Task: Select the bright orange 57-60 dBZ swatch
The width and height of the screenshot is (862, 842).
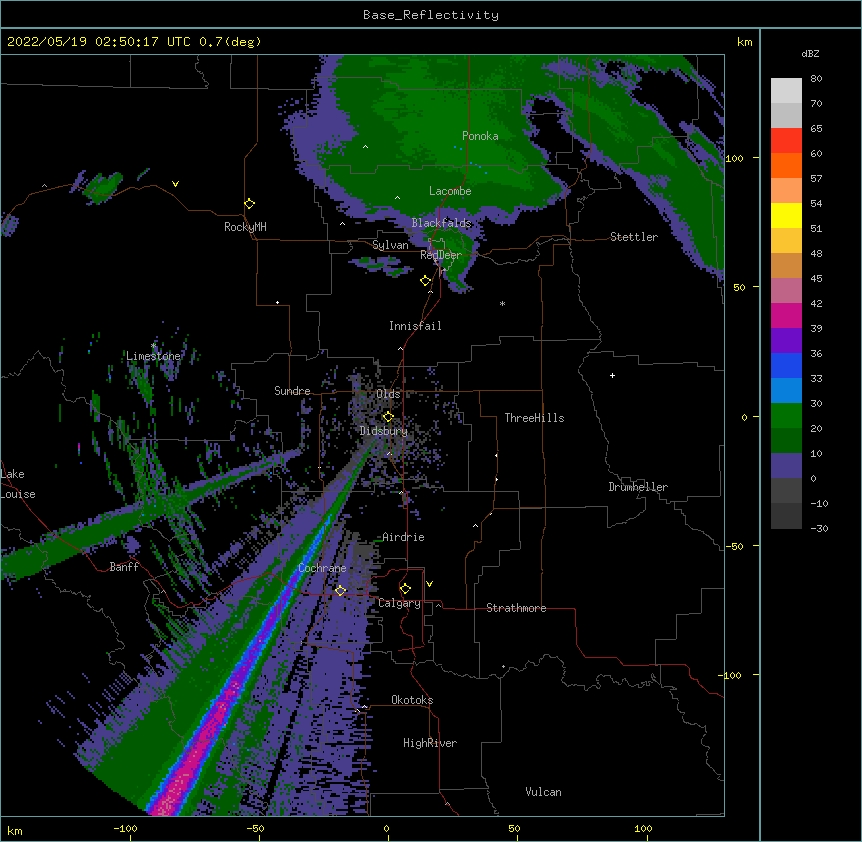Action: [x=786, y=165]
